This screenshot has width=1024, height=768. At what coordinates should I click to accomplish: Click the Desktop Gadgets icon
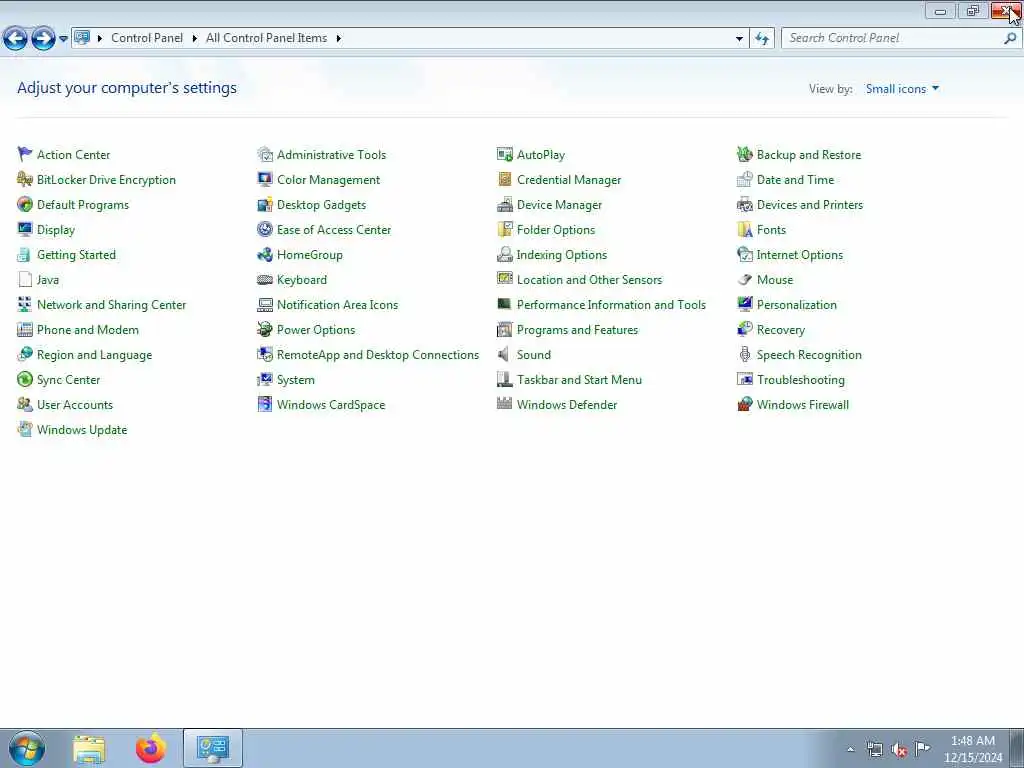[x=264, y=204]
